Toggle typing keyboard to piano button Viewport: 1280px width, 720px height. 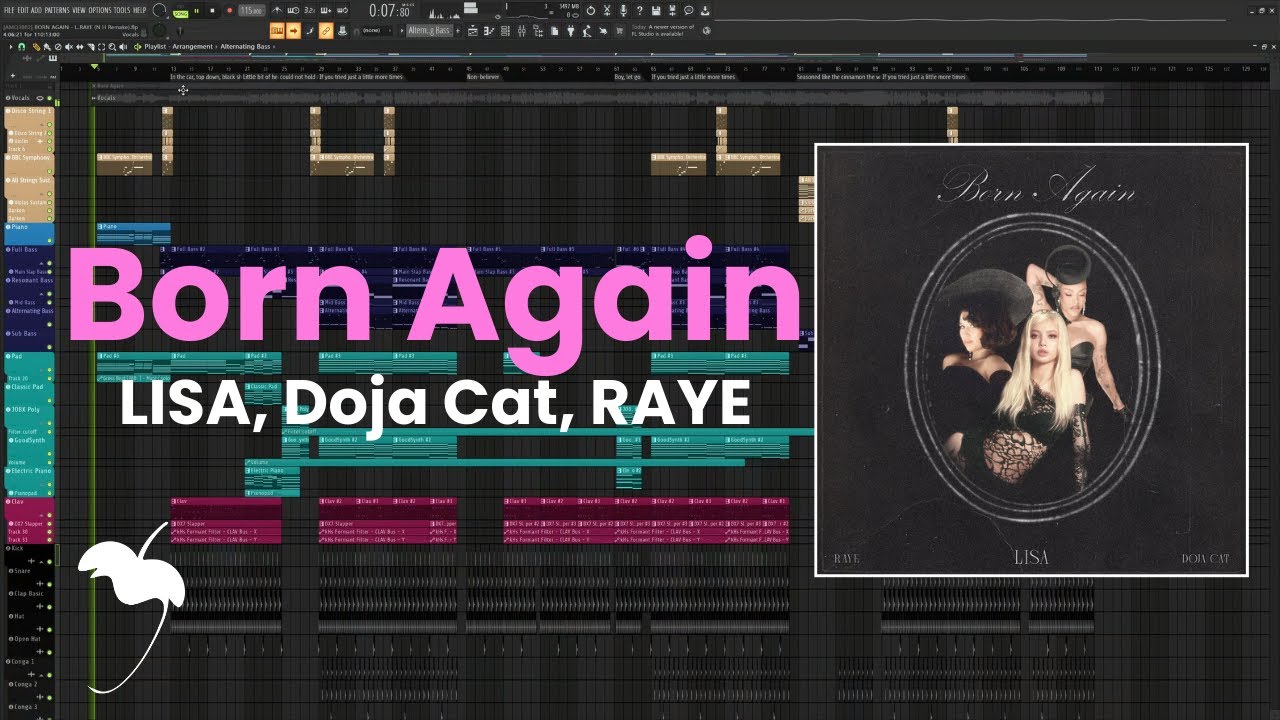(277, 31)
